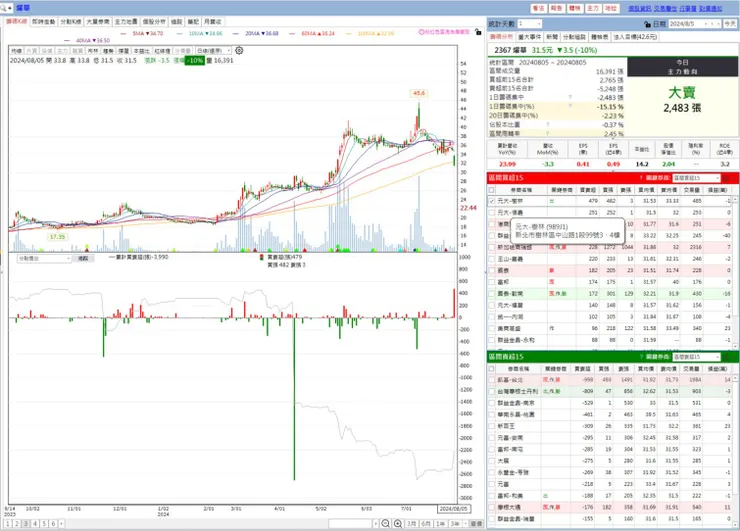Set chart range to 1年

point(440,523)
